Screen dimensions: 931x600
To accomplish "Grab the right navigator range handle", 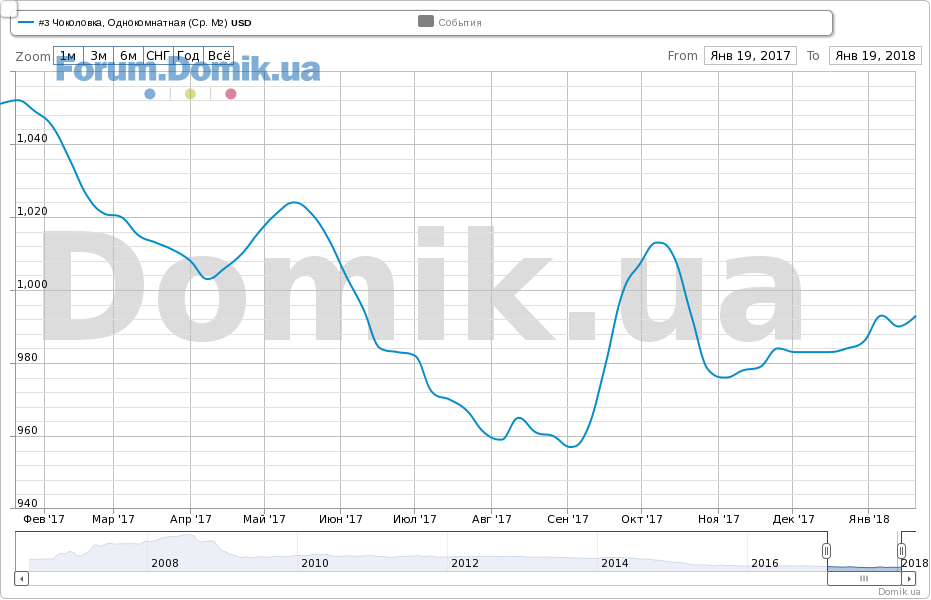I will point(901,551).
